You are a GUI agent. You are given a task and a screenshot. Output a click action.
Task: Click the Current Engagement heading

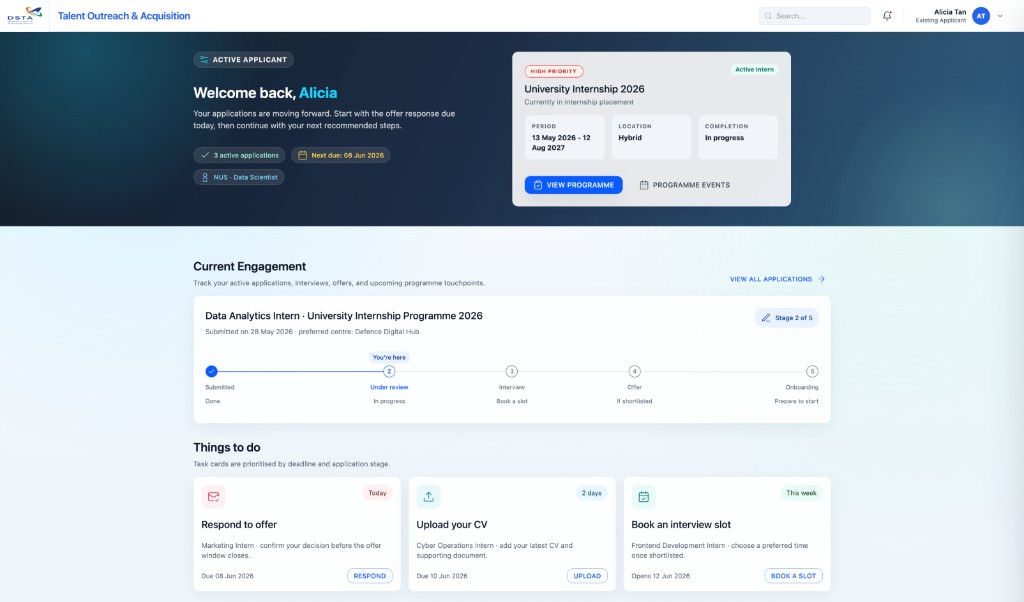pyautogui.click(x=249, y=266)
